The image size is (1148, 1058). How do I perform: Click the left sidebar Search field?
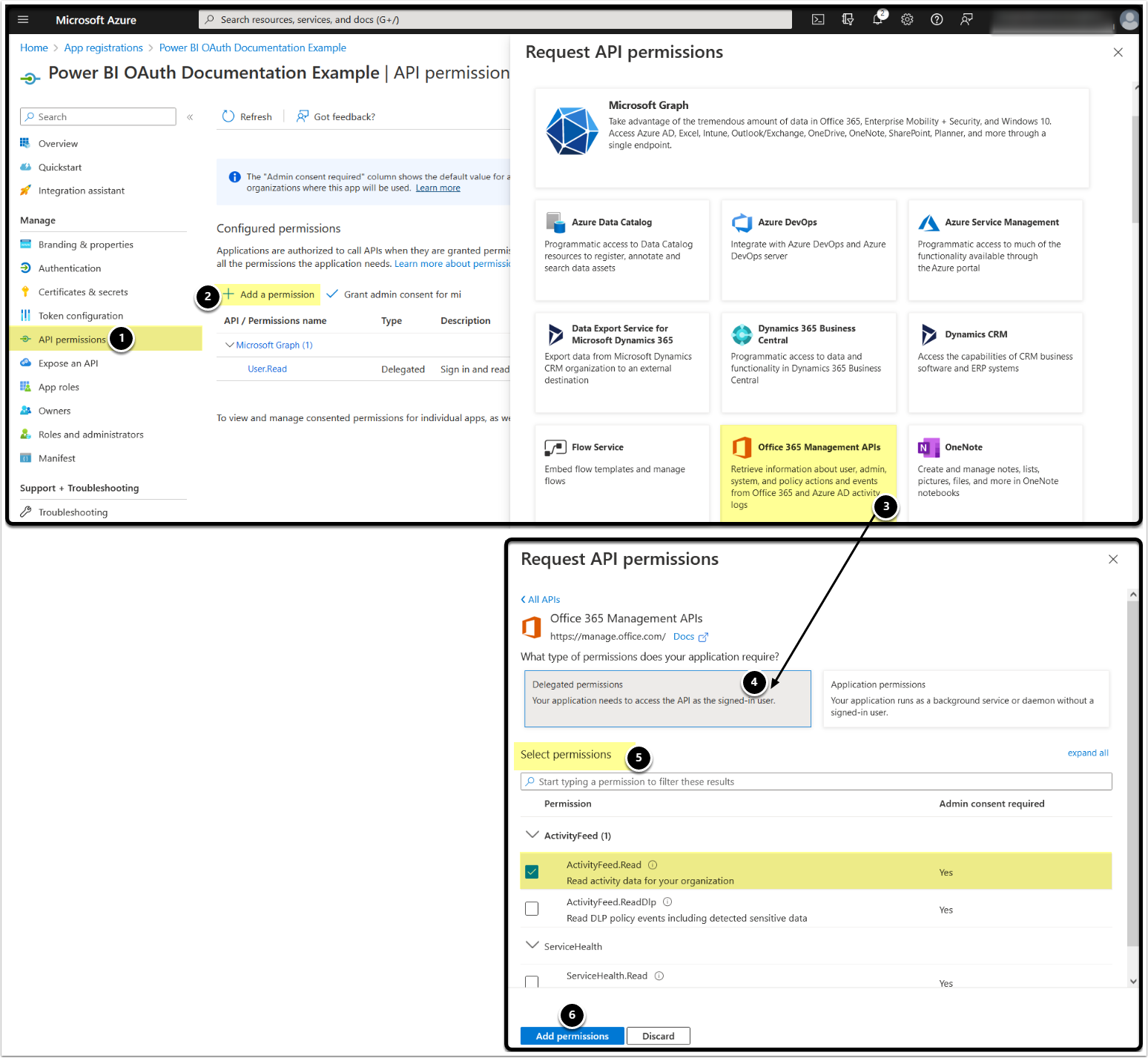tap(98, 117)
